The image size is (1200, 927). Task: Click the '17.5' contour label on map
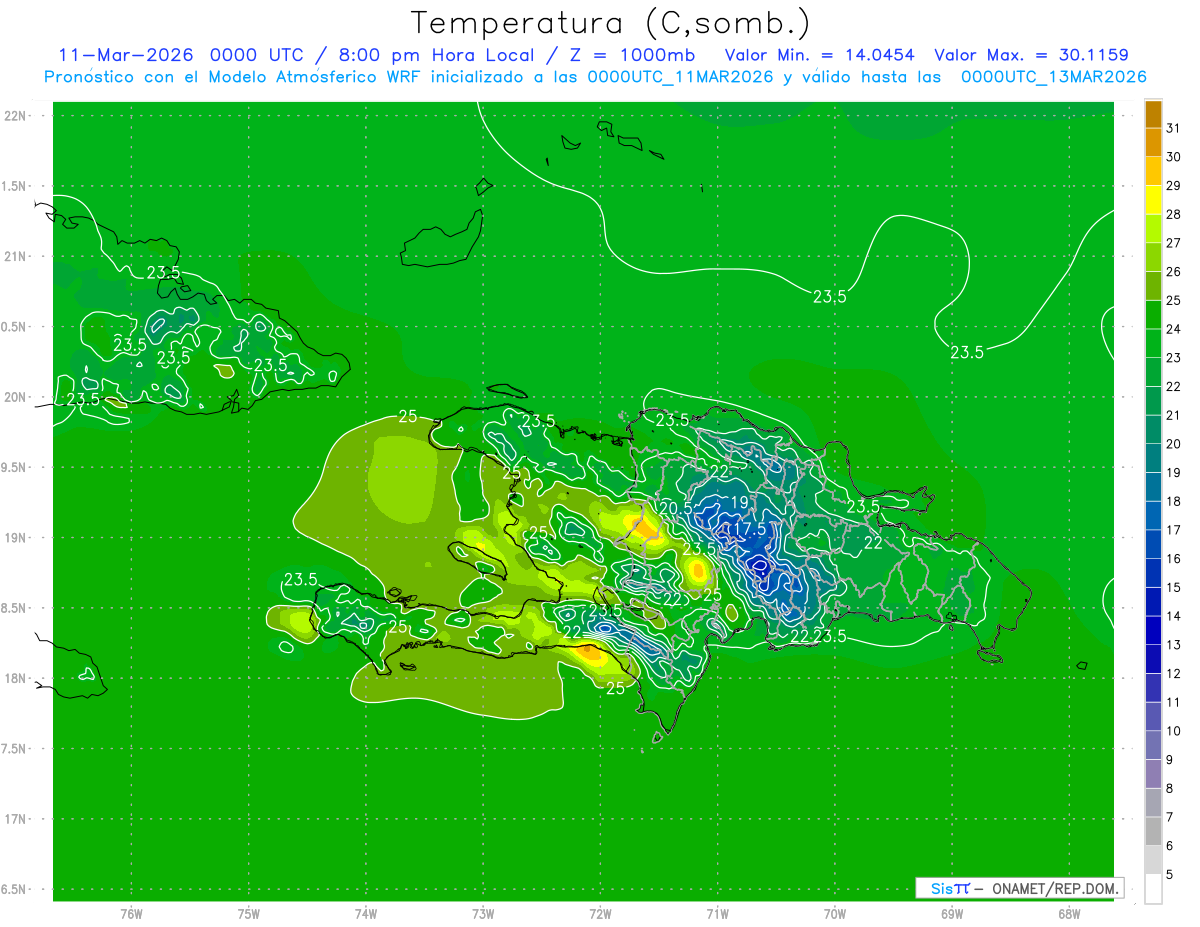pyautogui.click(x=750, y=528)
